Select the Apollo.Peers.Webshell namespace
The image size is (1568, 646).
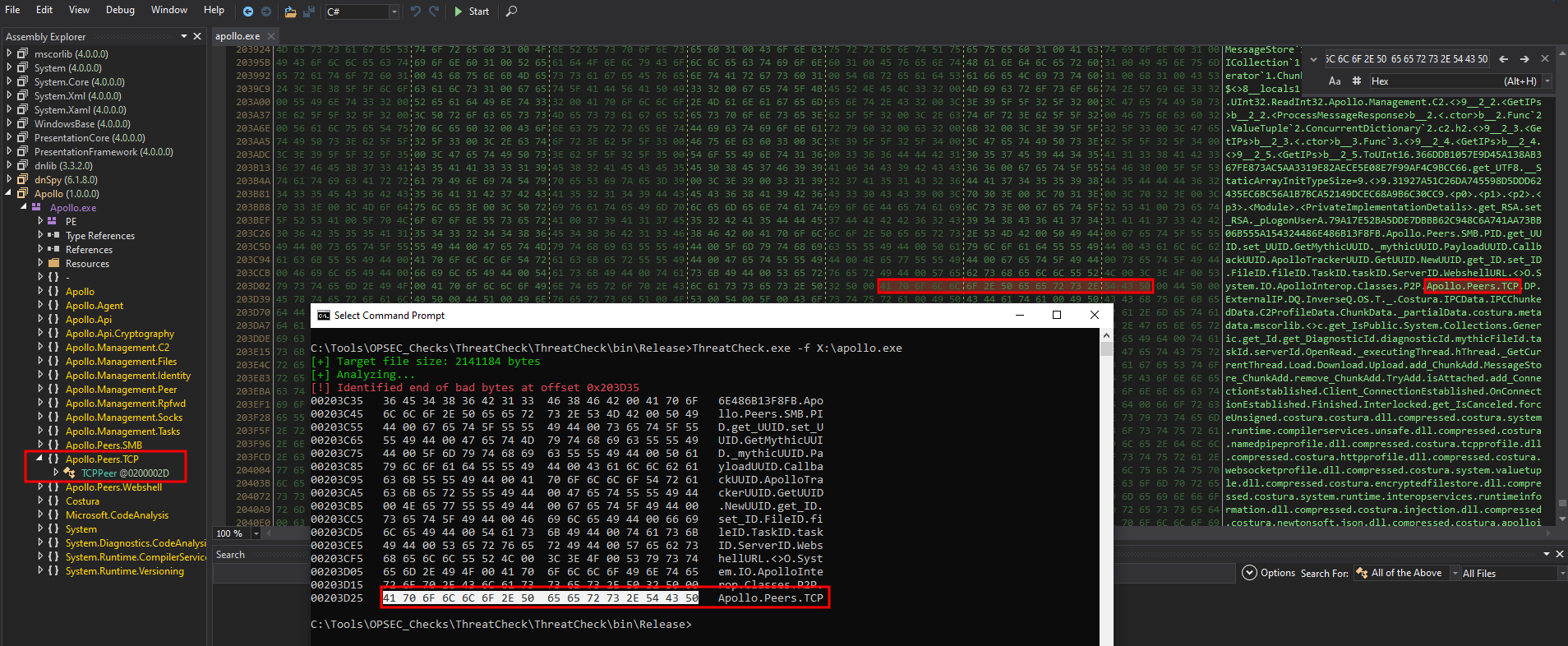coord(113,487)
